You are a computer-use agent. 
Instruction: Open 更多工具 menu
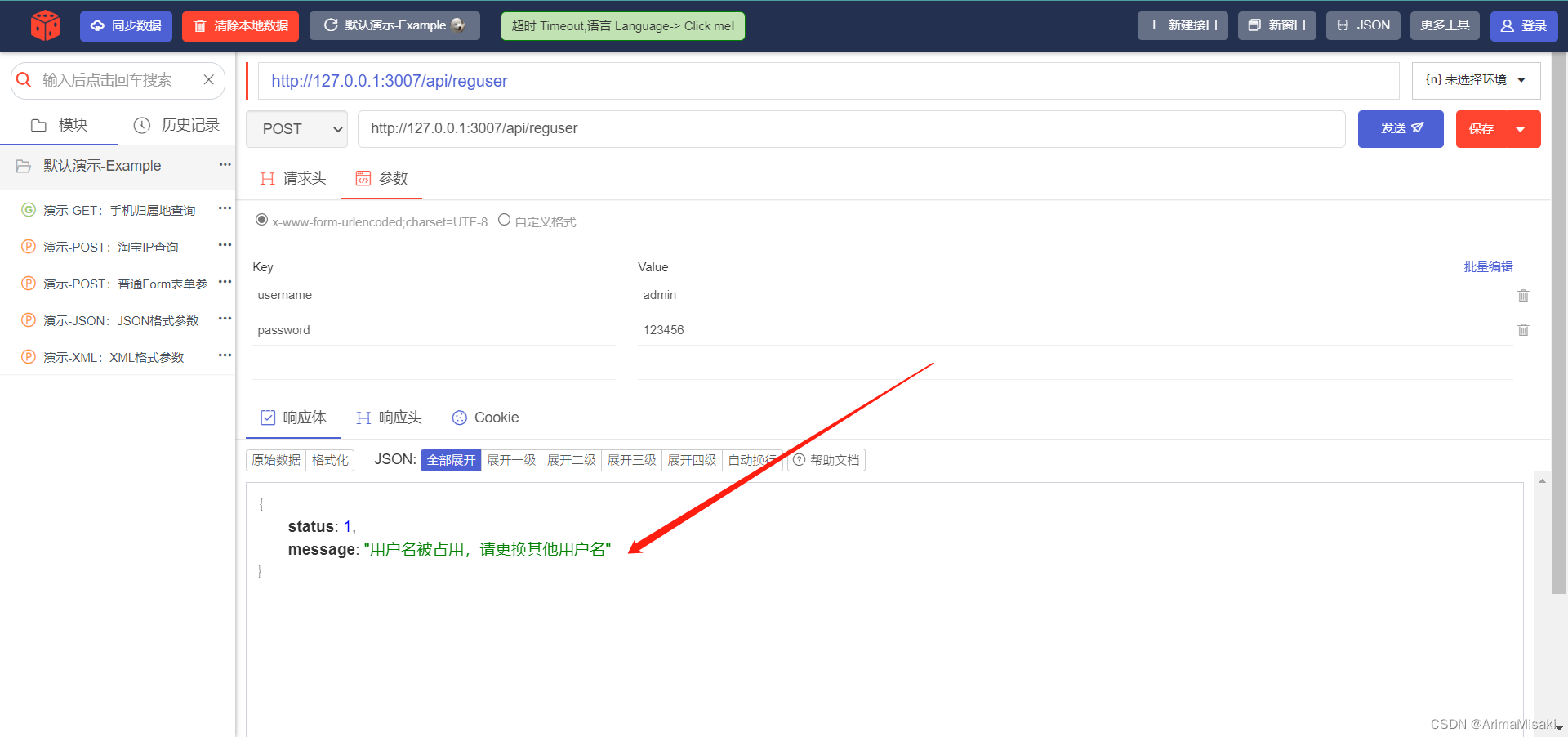[1445, 25]
